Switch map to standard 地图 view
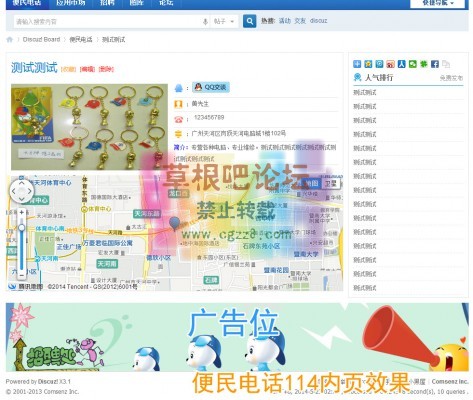 311,183
